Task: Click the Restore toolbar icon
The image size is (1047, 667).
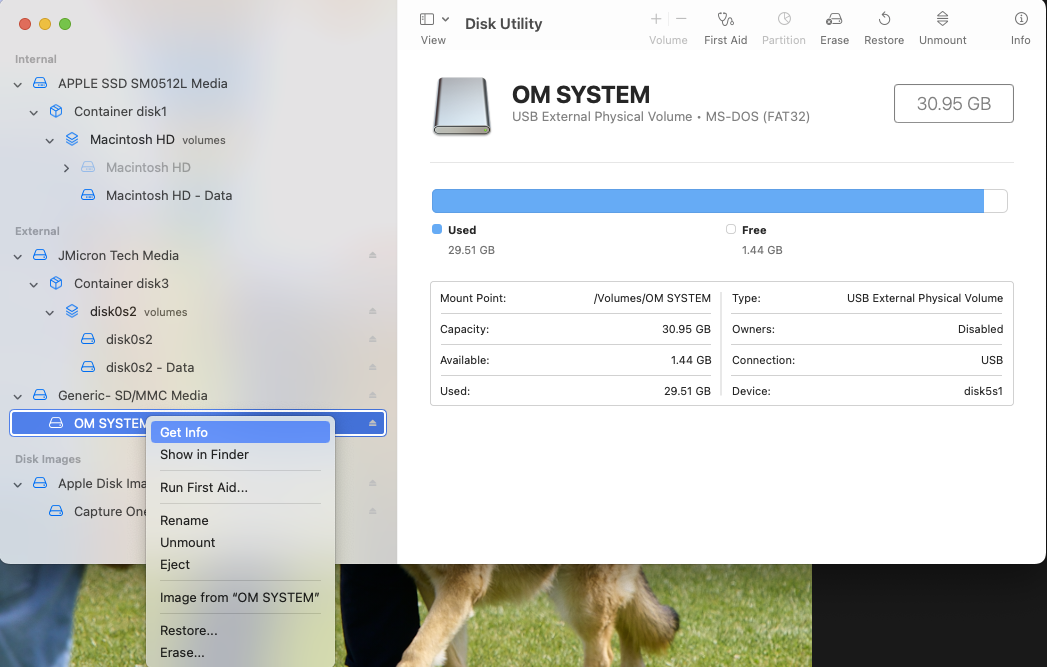Action: pyautogui.click(x=884, y=20)
